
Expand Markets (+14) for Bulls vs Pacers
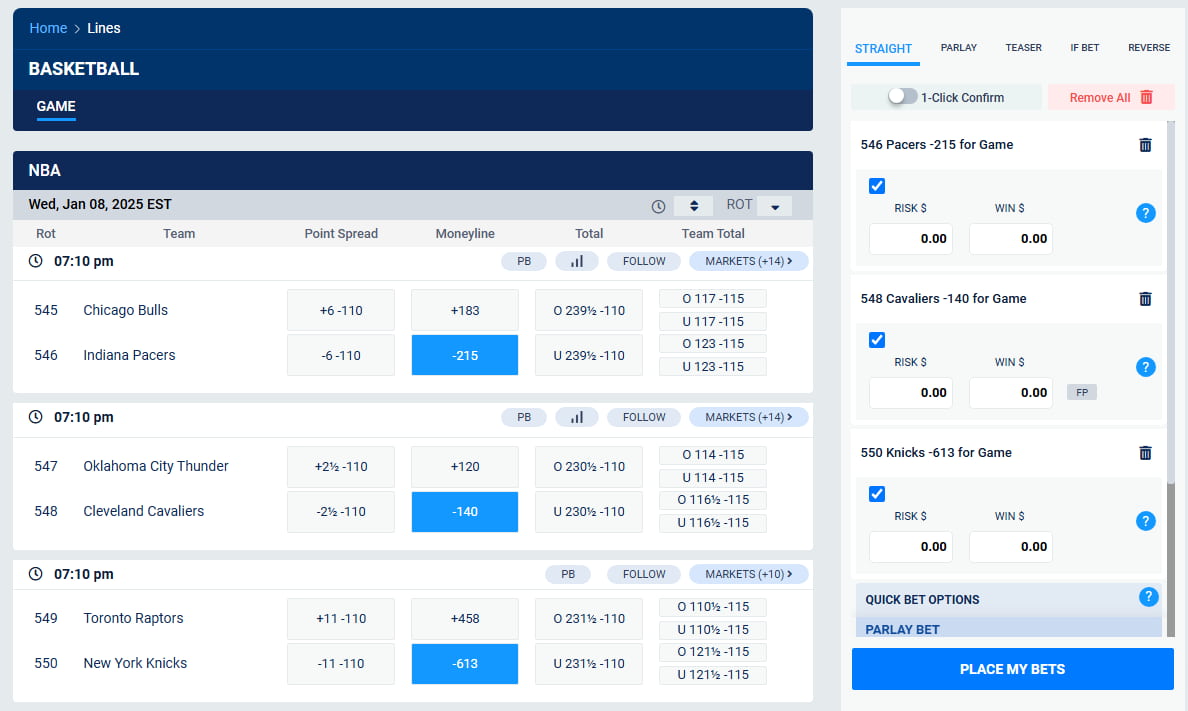749,262
